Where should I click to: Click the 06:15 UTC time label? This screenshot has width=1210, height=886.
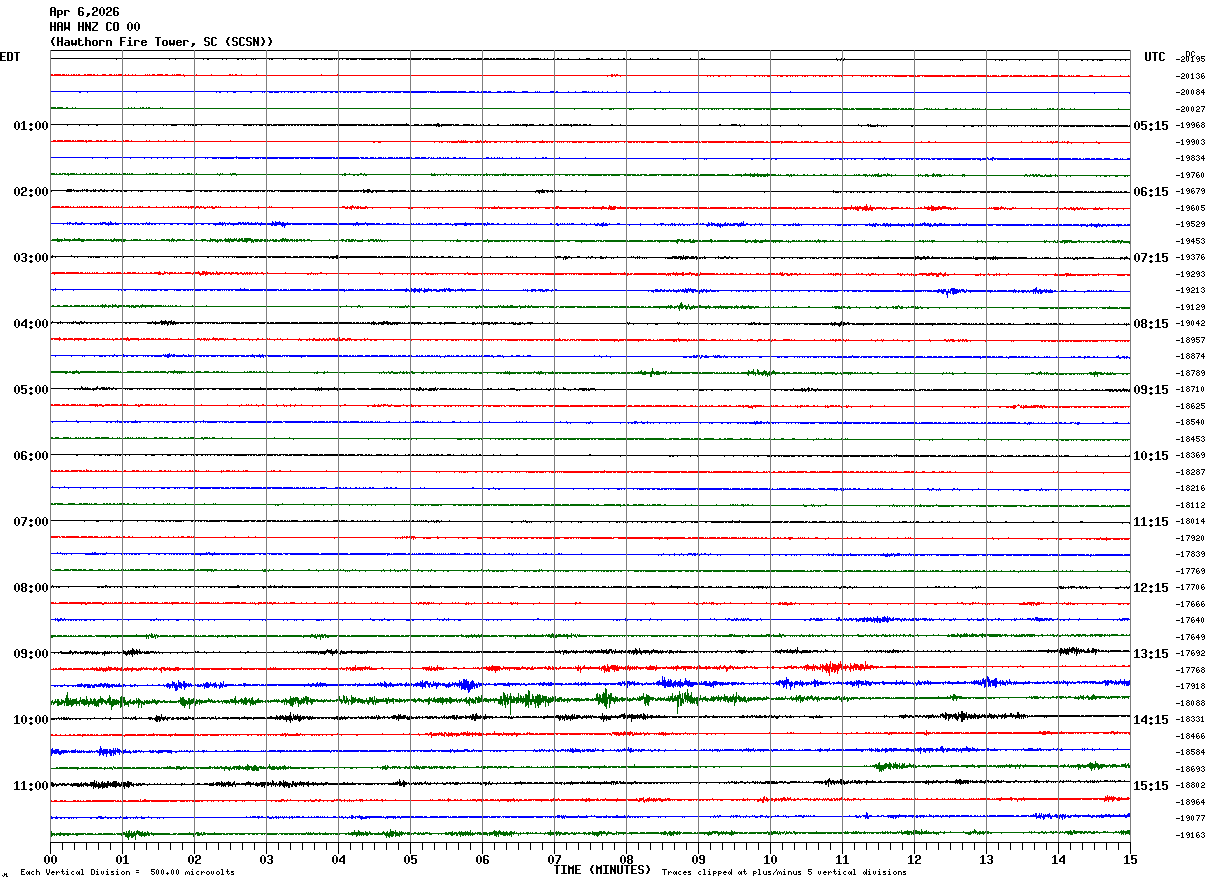tap(1151, 192)
